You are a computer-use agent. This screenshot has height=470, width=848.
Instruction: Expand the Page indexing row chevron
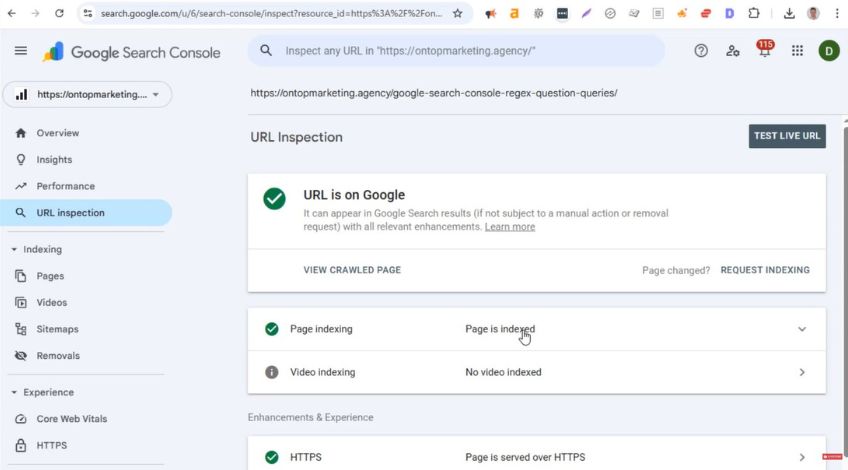coord(801,329)
